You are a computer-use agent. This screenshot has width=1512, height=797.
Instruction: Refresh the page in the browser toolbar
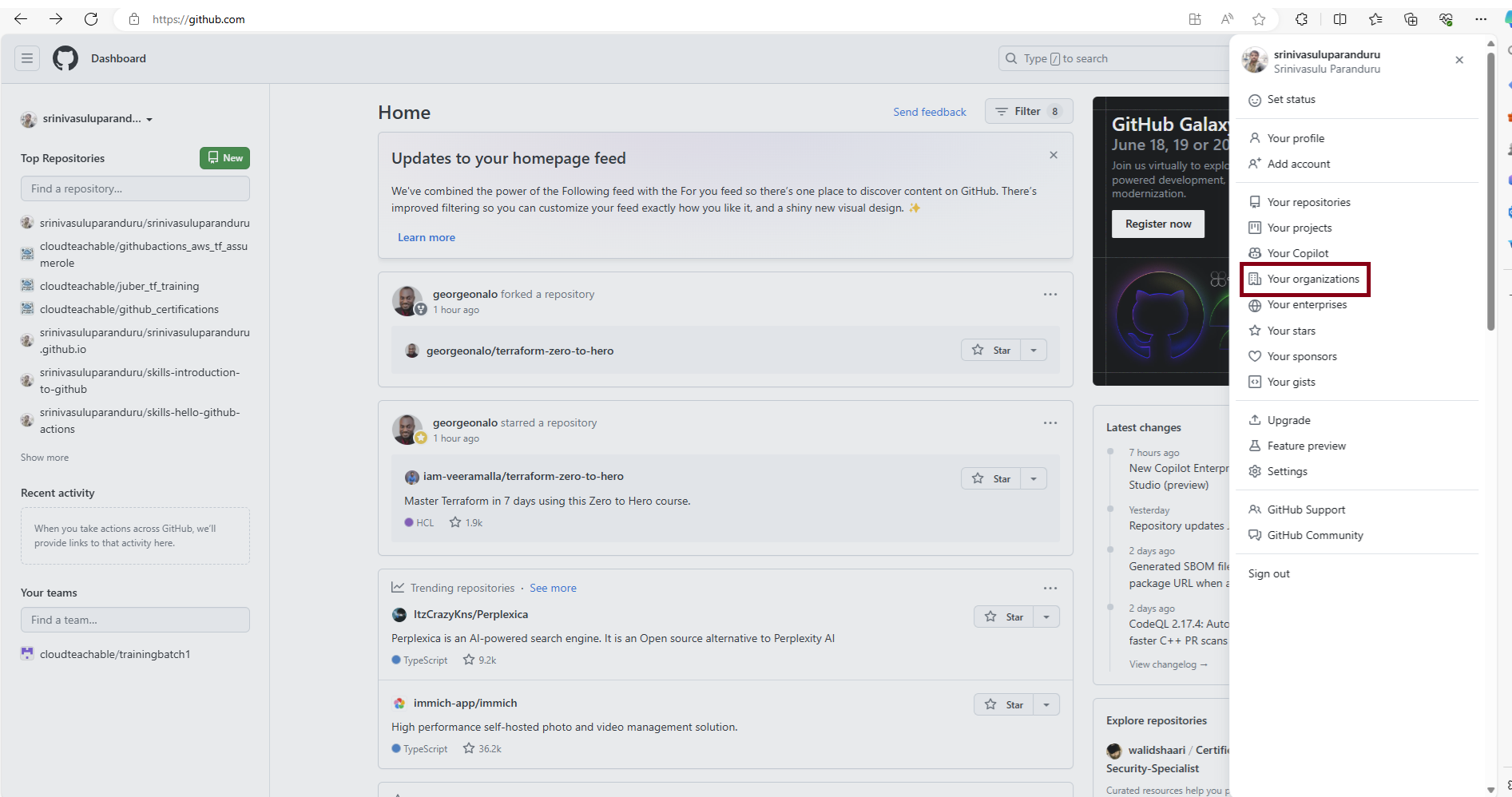(x=91, y=19)
